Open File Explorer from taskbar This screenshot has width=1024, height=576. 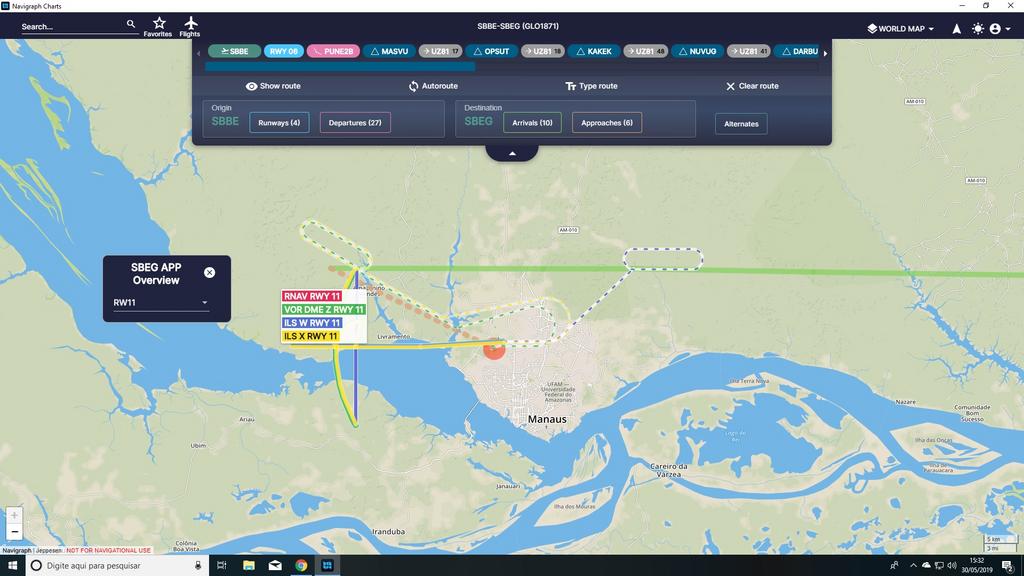(x=249, y=566)
